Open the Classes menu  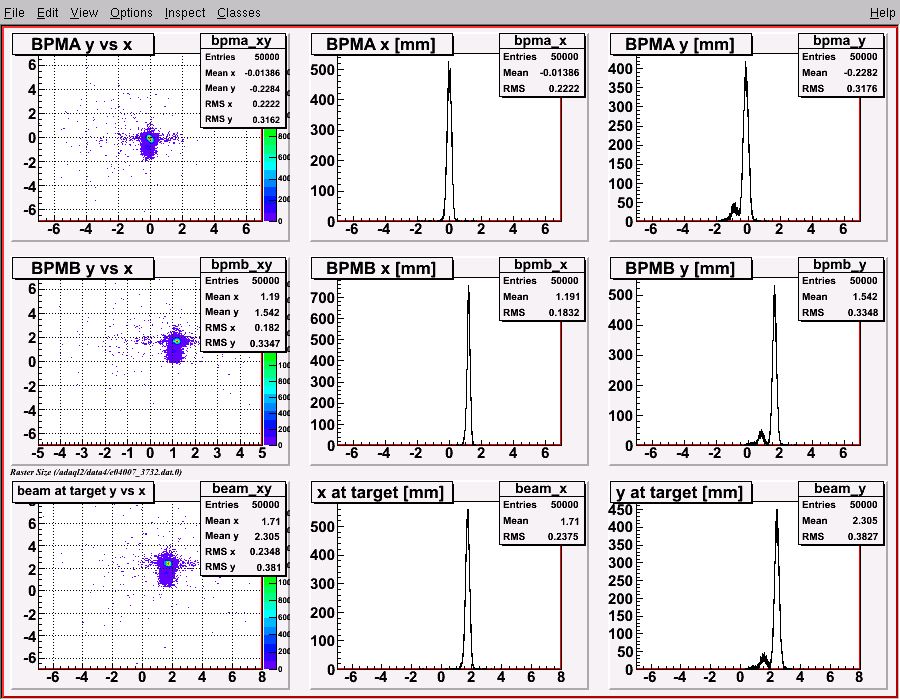239,12
